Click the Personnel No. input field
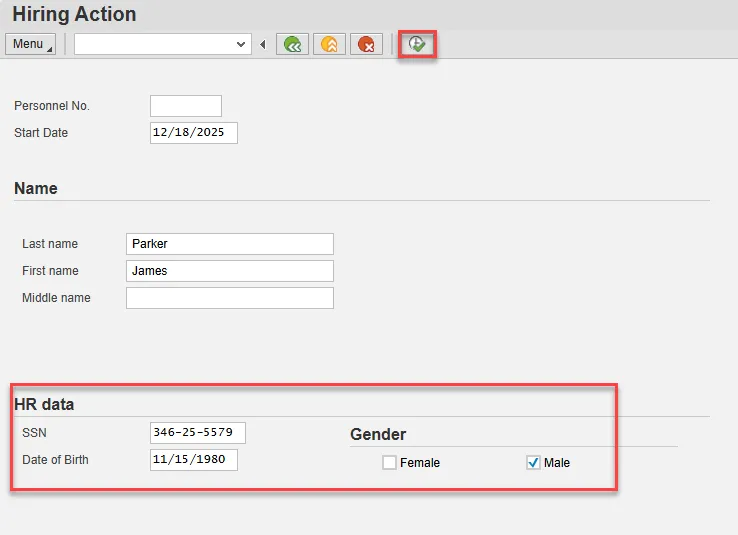 [186, 106]
